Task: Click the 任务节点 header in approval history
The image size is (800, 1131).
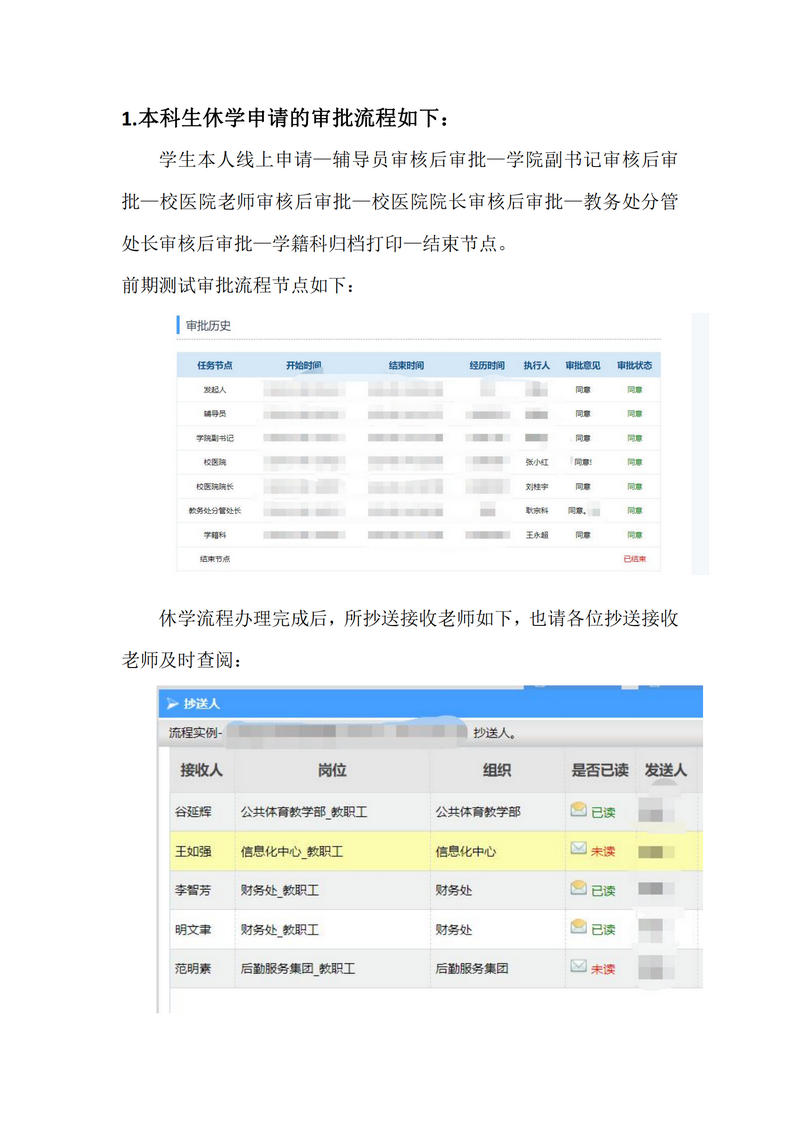Action: click(x=214, y=366)
